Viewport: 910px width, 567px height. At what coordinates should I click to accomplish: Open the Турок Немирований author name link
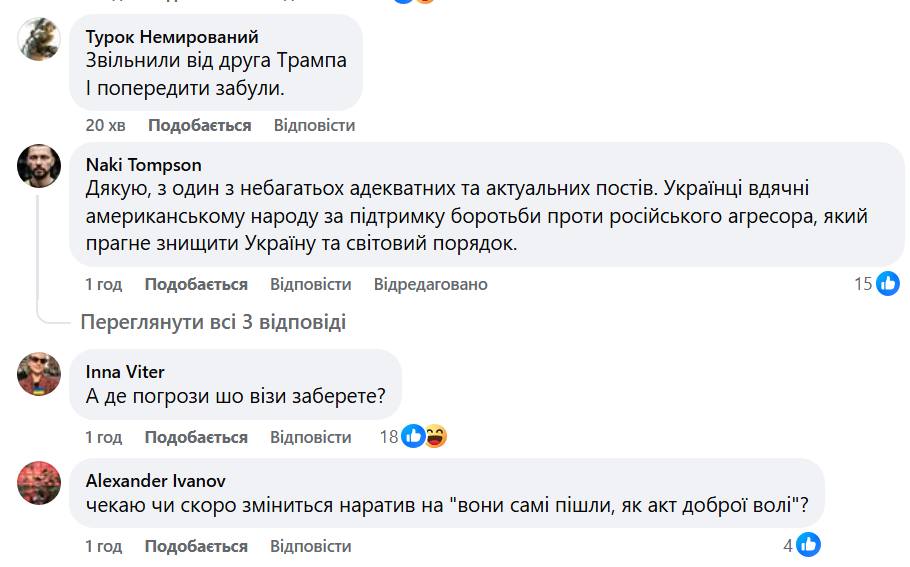172,37
